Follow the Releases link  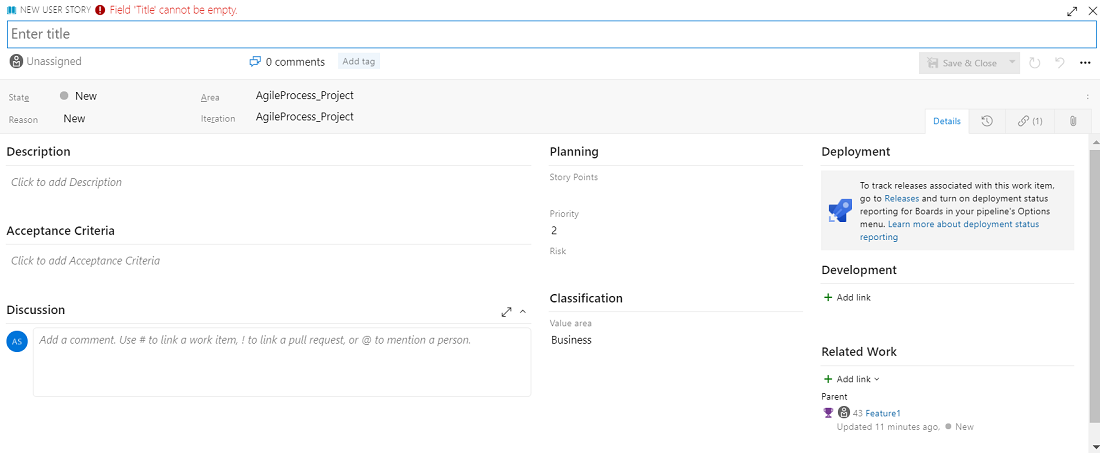(x=901, y=199)
